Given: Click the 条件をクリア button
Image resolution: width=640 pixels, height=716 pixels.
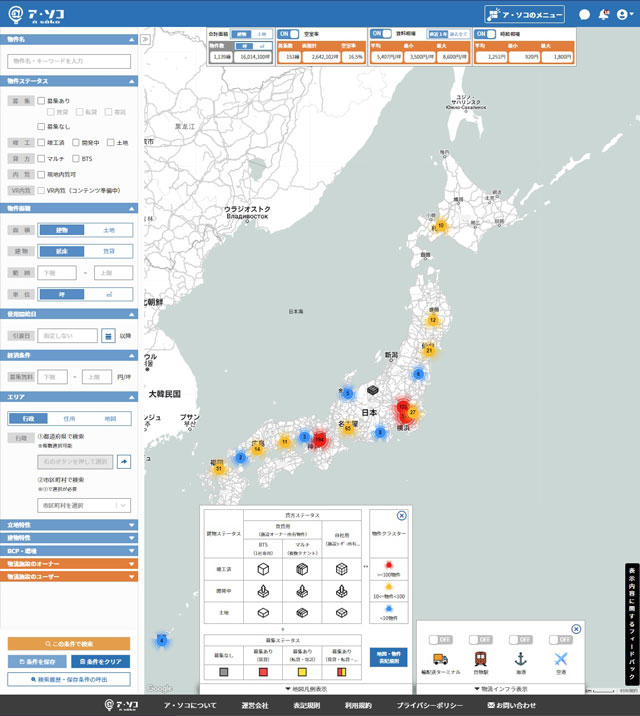Looking at the screenshot, I should click(100, 661).
